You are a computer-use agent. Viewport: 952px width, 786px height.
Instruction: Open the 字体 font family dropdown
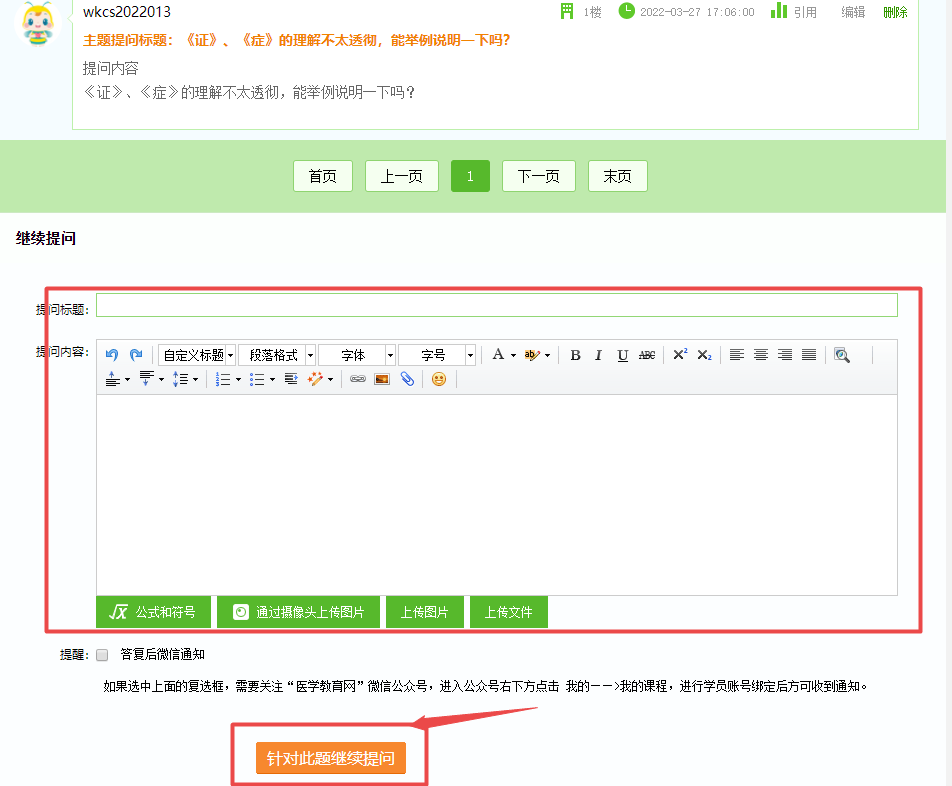356,354
